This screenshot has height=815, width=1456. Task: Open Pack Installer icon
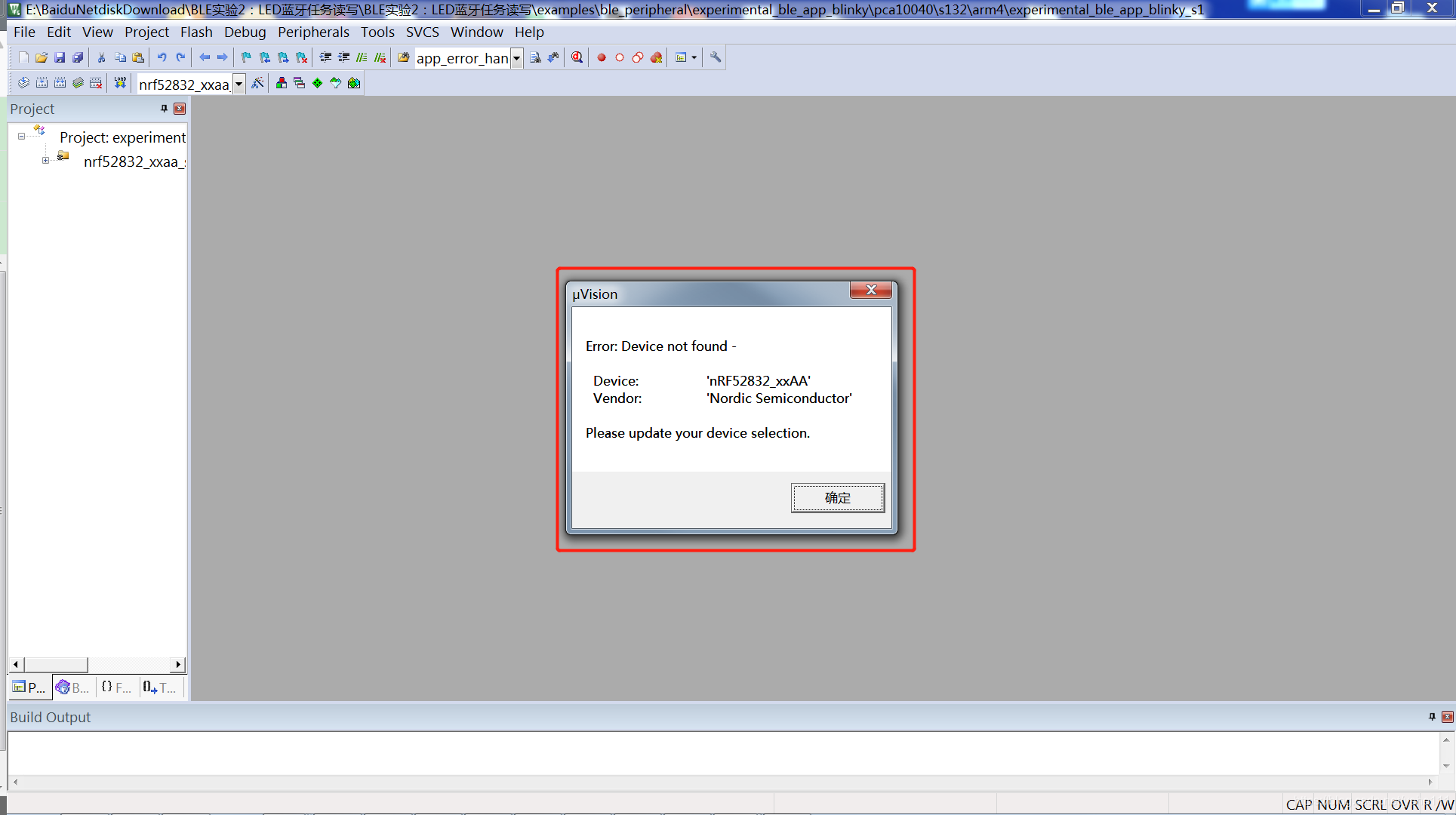[x=354, y=83]
